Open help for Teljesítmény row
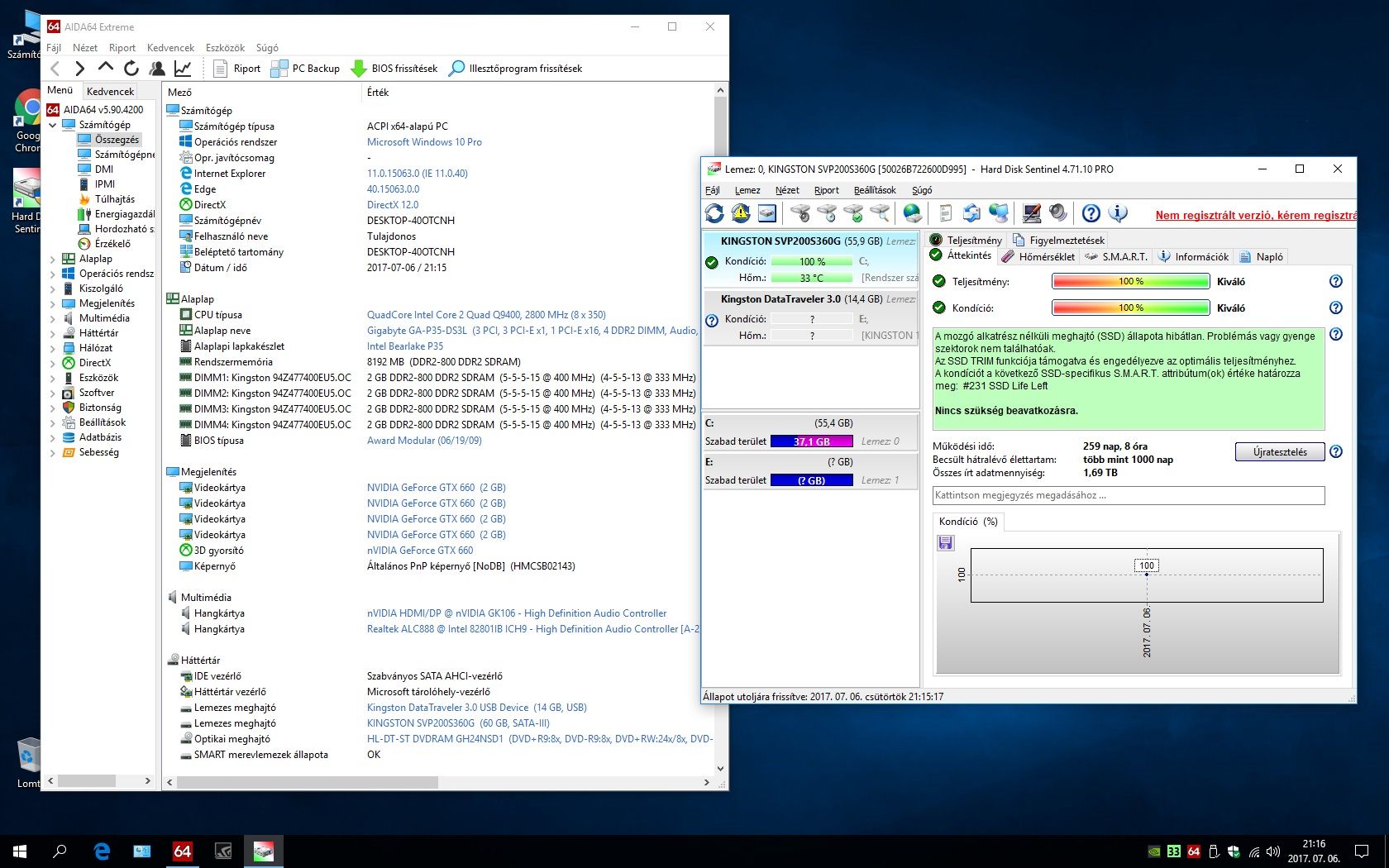 tap(1335, 281)
